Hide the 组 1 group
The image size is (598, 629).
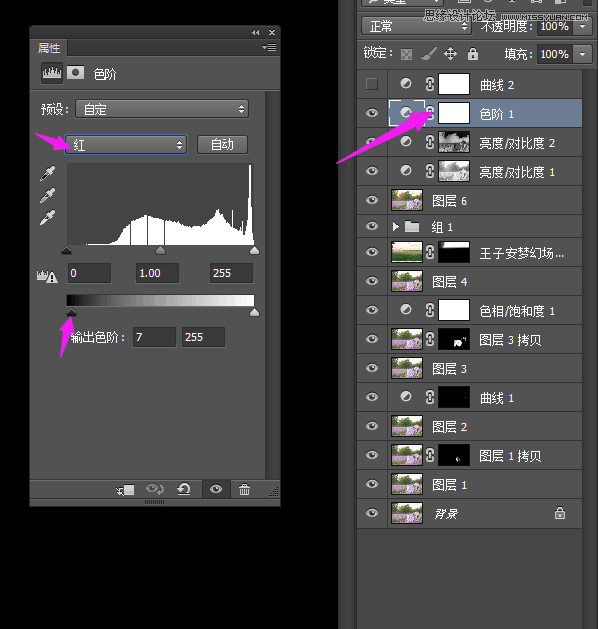(372, 226)
